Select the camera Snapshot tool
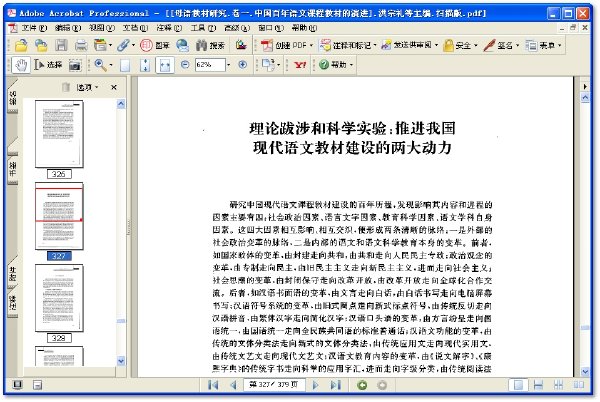Image resolution: width=600 pixels, height=402 pixels. click(x=75, y=65)
